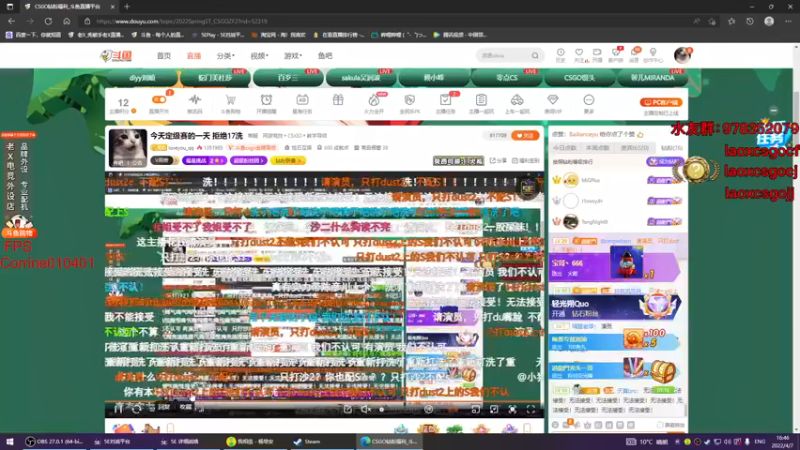800x450 pixels.
Task: Open the 首页 home menu item
Action: coord(164,56)
